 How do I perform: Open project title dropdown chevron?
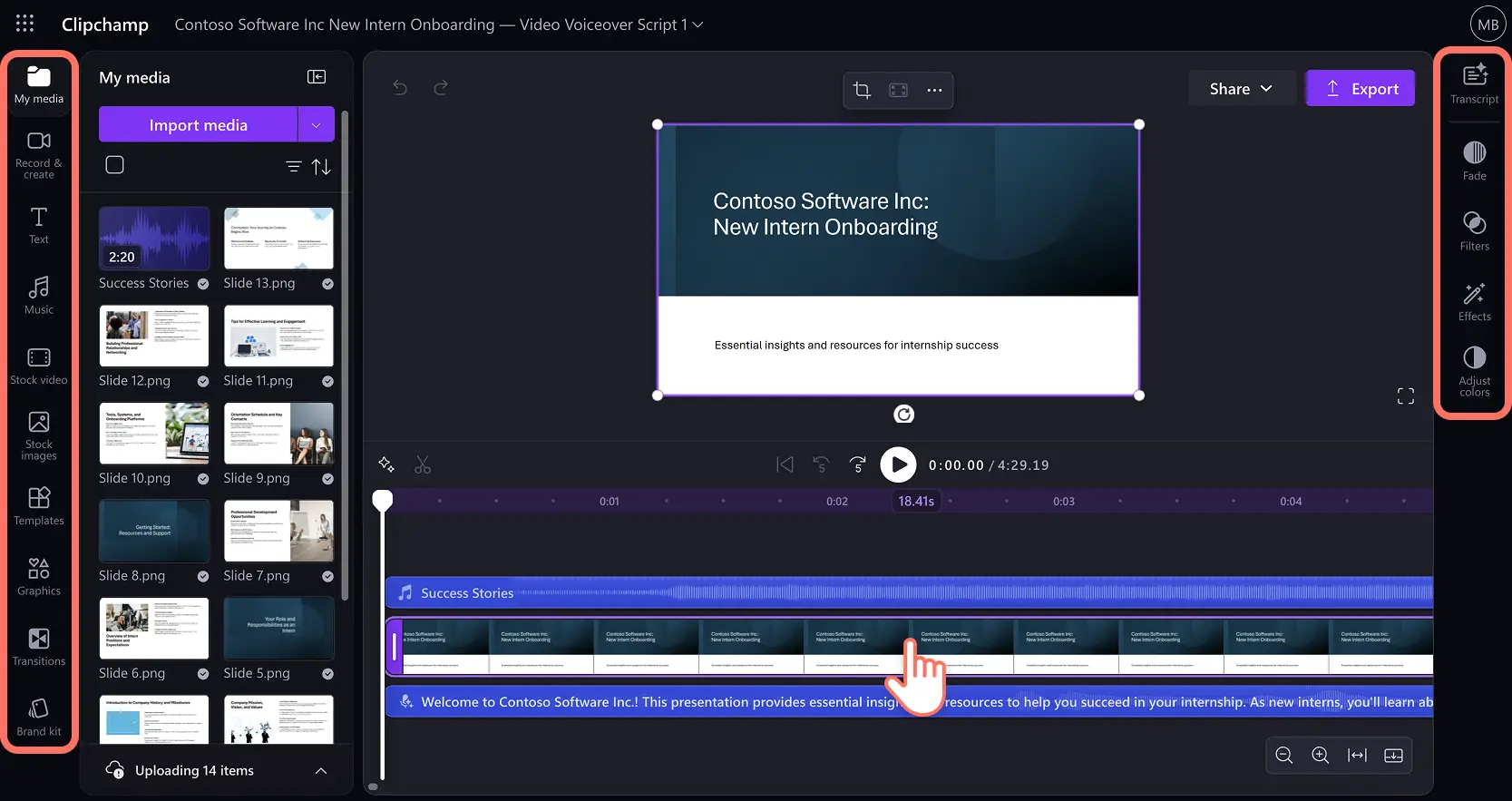[698, 24]
